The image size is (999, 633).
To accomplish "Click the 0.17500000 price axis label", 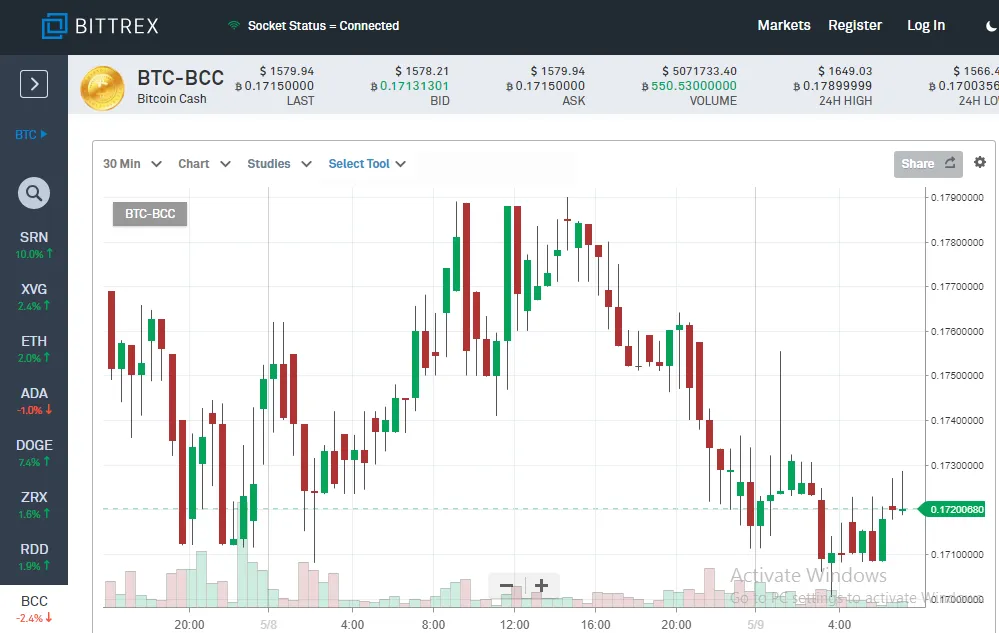I will point(957,376).
